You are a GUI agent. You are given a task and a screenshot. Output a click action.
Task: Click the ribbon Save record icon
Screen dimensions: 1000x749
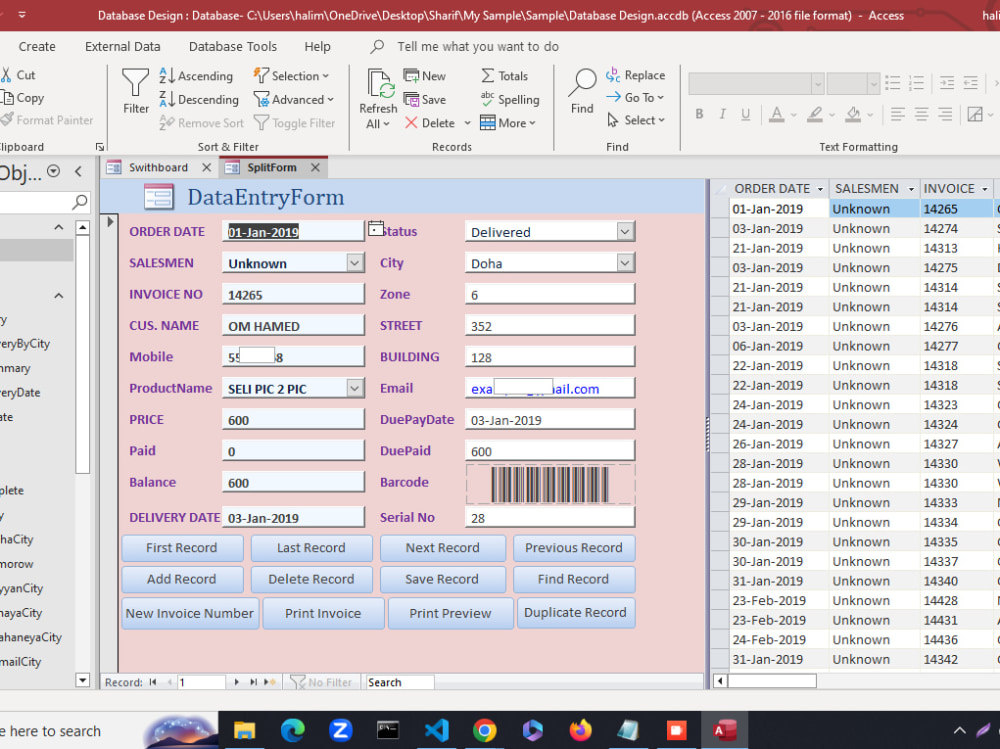tap(425, 100)
